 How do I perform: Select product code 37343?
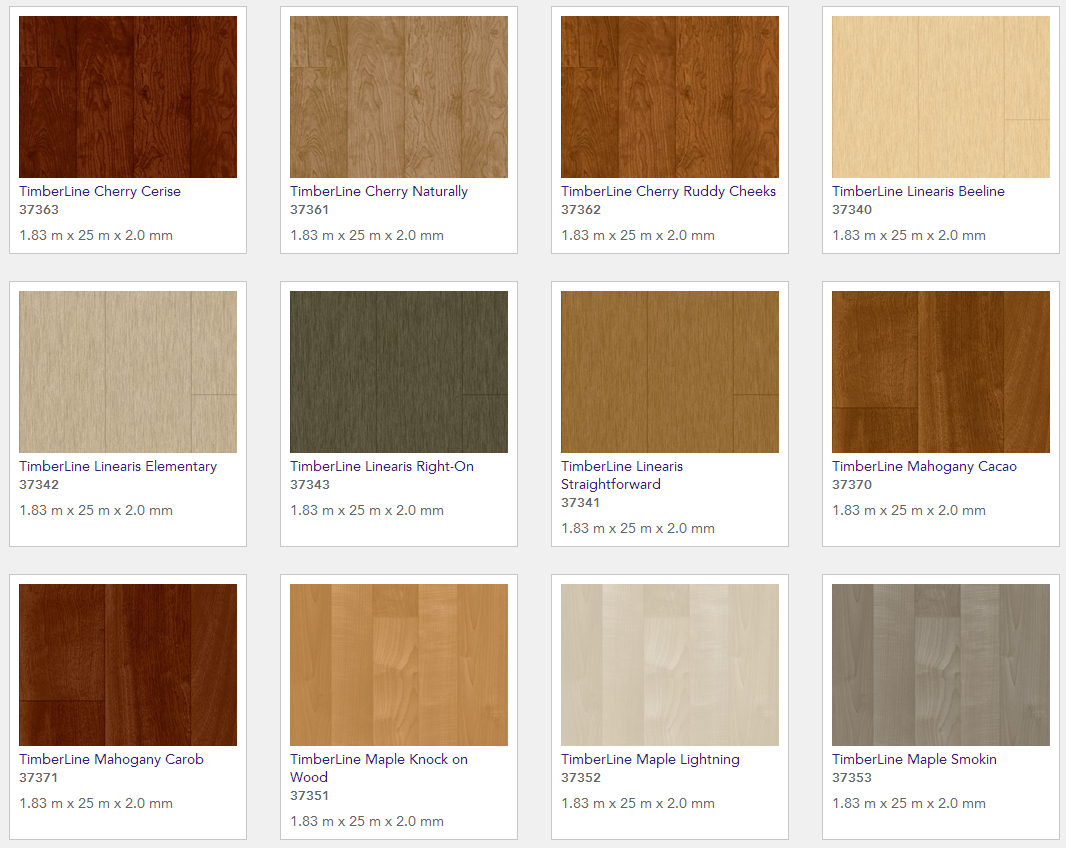click(310, 484)
